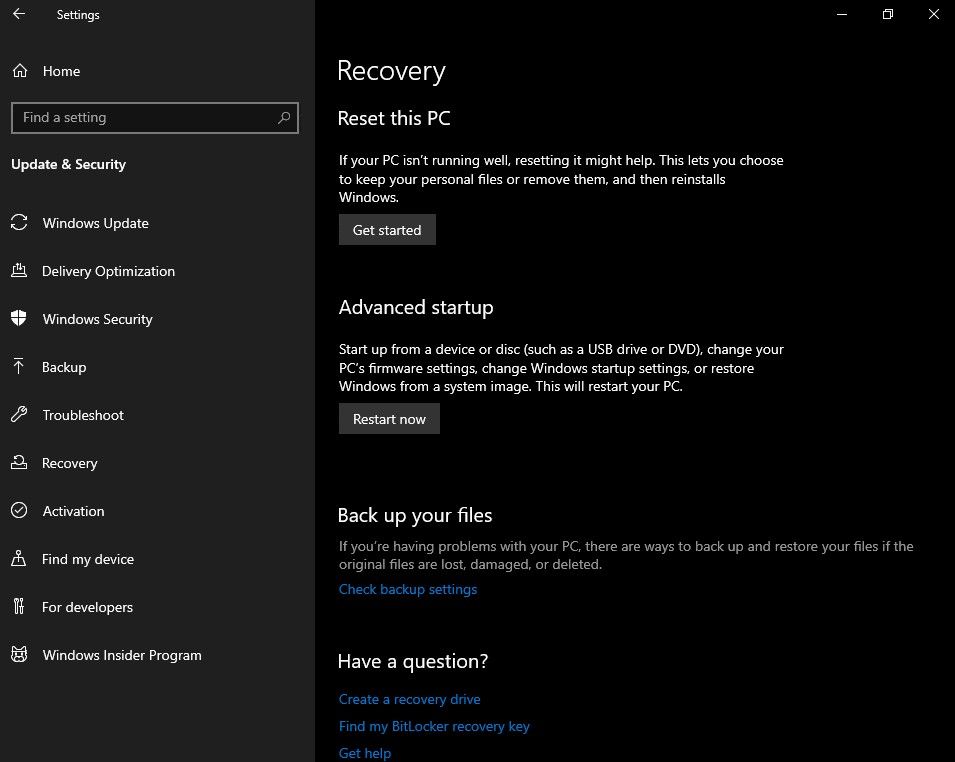Click the Windows Security shield icon

click(20, 319)
